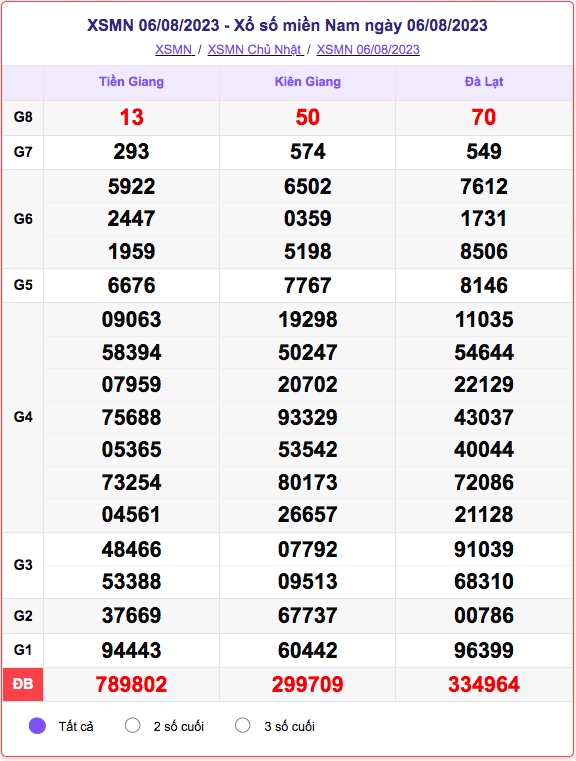Click the G1 row label
The width and height of the screenshot is (576, 761).
tap(23, 650)
